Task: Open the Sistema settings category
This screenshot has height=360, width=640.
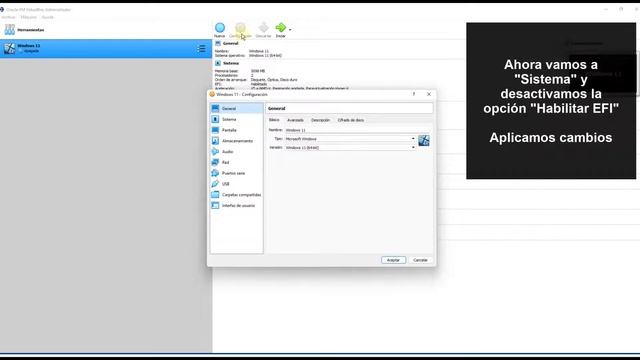Action: [237, 119]
